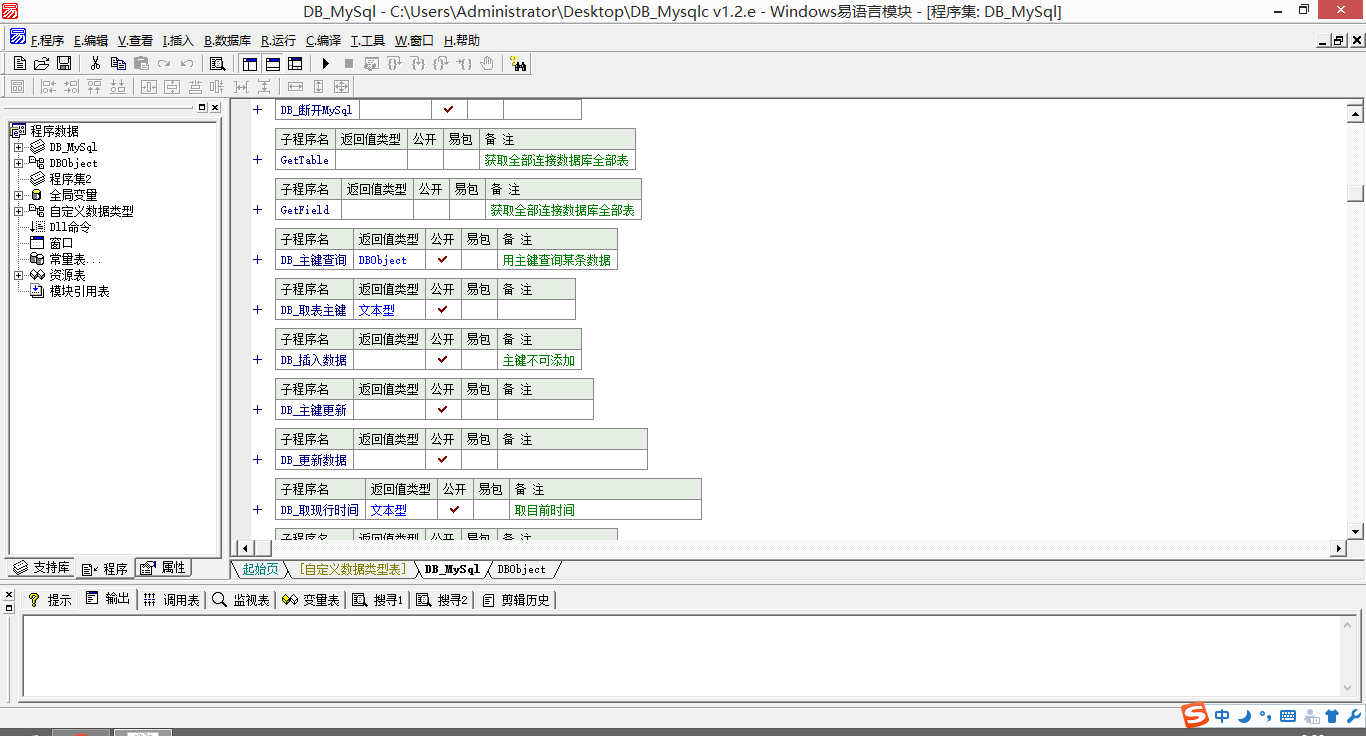Image resolution: width=1366 pixels, height=736 pixels.
Task: Switch to the 起始页 tab
Action: [260, 569]
